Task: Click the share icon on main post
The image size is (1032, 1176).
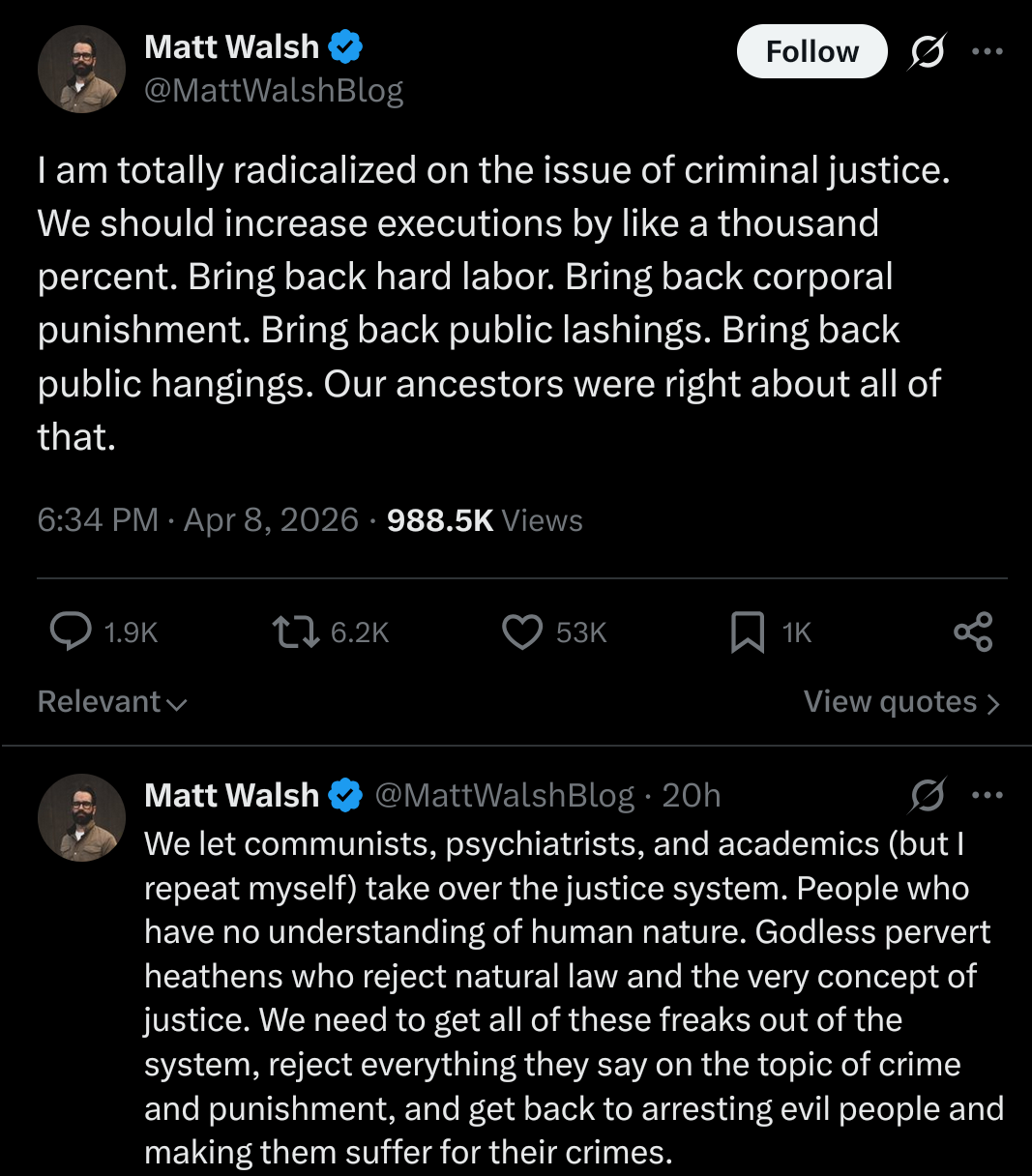Action: [973, 632]
